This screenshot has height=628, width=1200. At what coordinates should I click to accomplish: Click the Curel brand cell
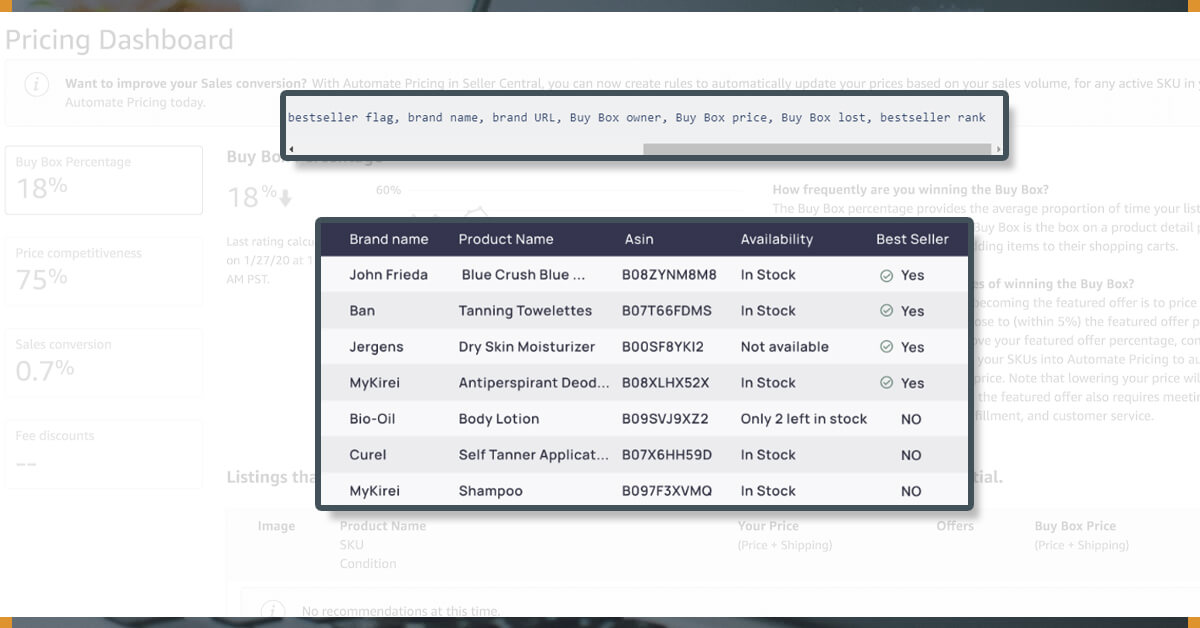click(x=368, y=455)
